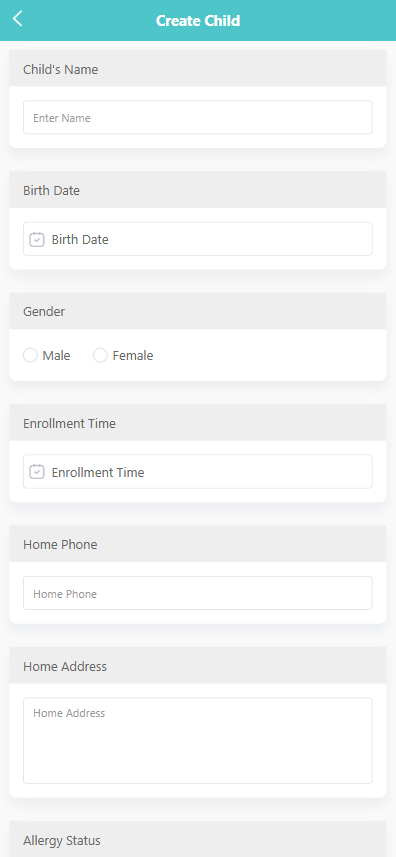Click the Allergy Status section header
This screenshot has width=396, height=857.
[x=198, y=840]
